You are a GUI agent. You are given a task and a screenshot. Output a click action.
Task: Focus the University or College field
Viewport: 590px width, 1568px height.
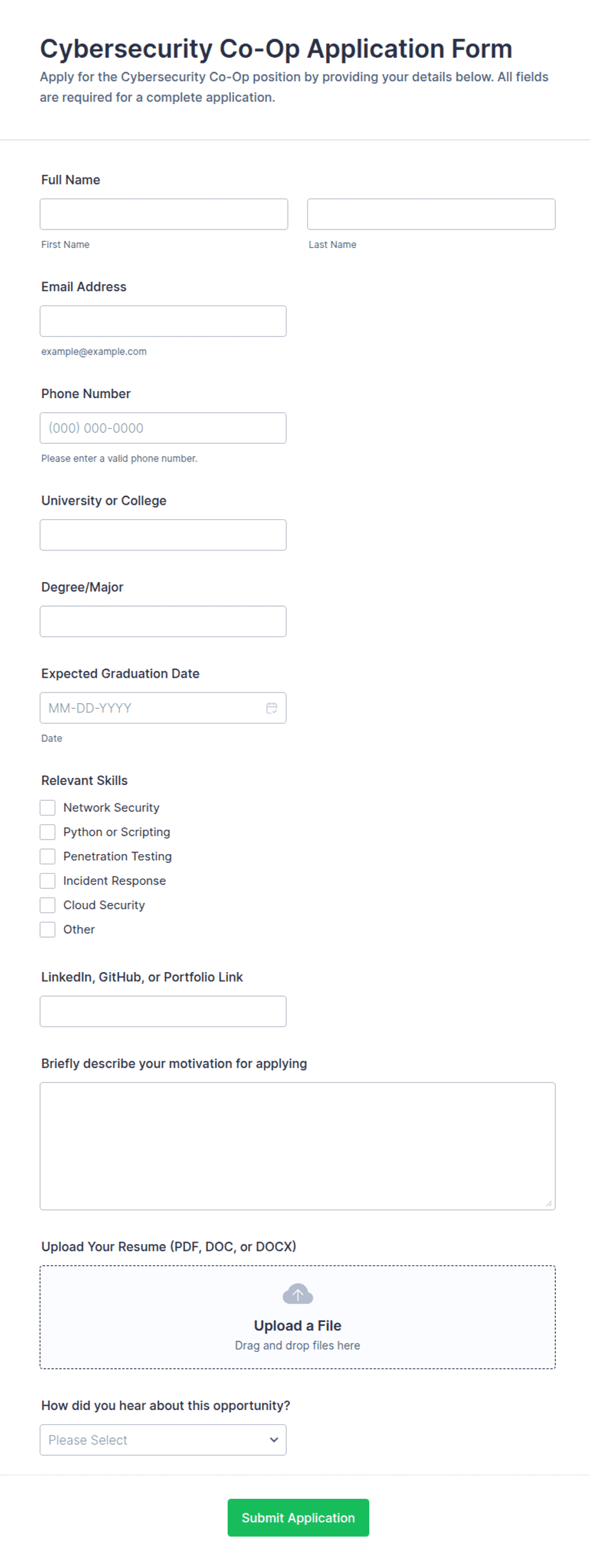163,535
